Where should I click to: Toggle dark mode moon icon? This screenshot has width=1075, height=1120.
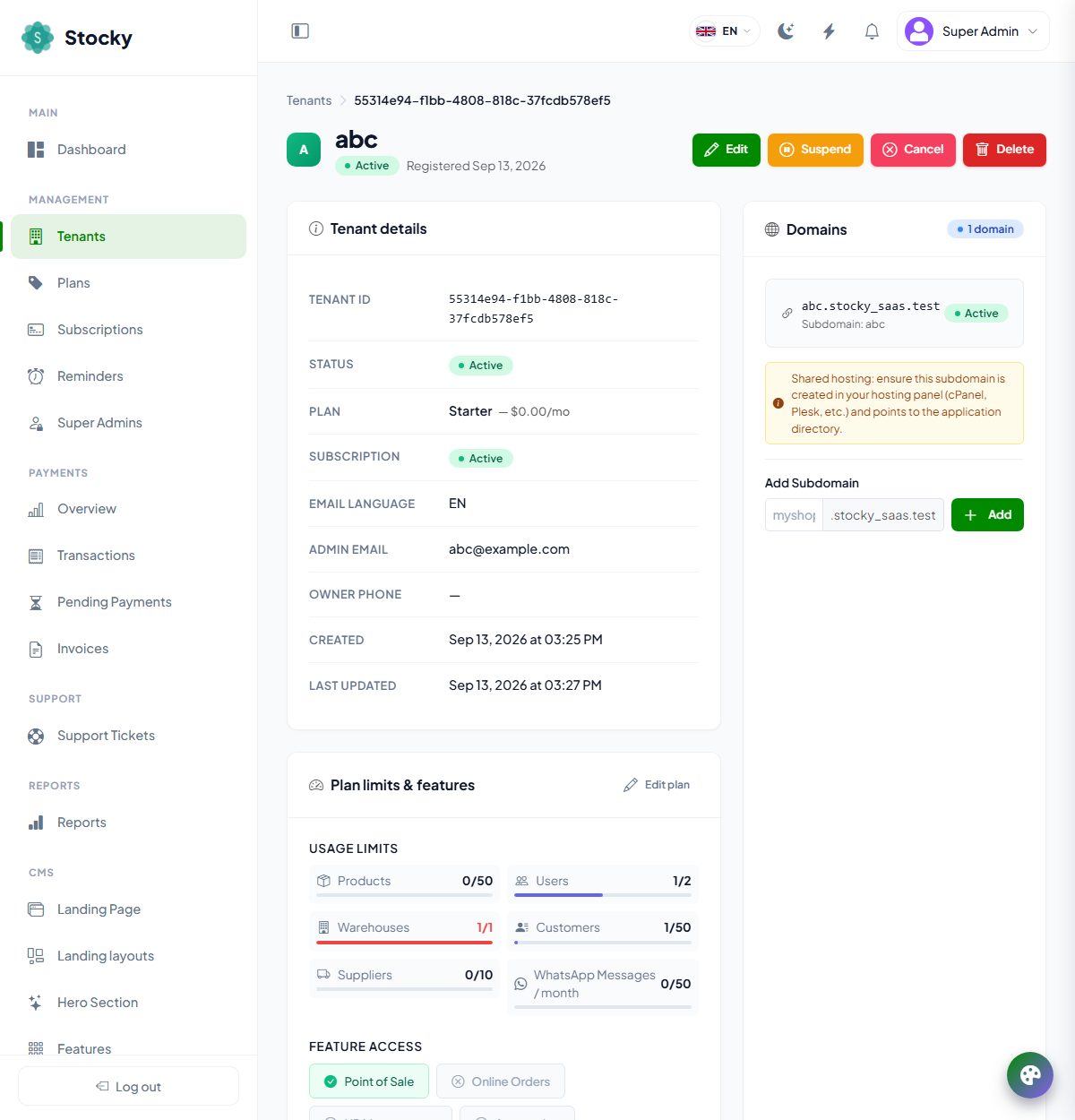coord(786,31)
